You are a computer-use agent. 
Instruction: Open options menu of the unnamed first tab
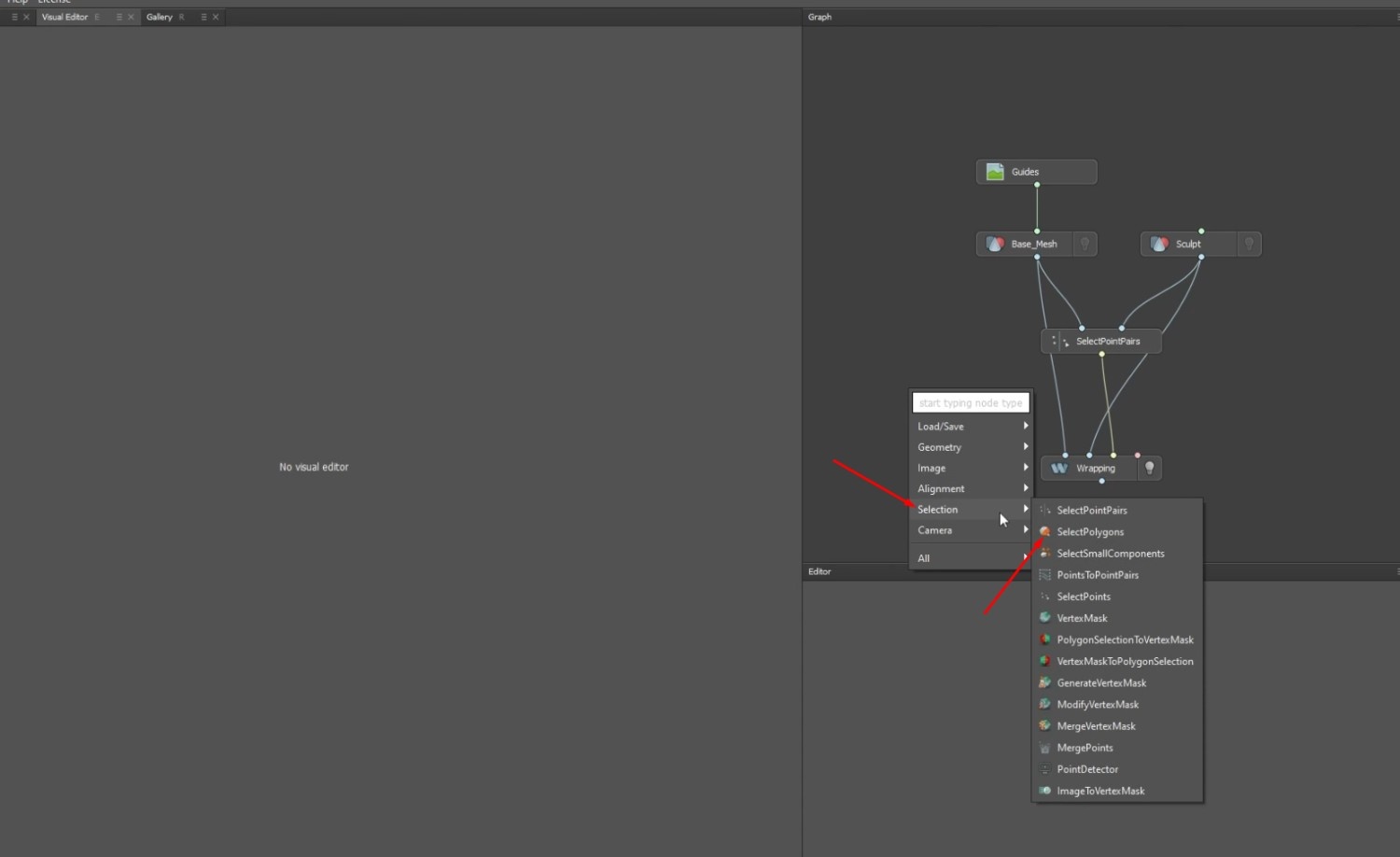click(x=14, y=17)
